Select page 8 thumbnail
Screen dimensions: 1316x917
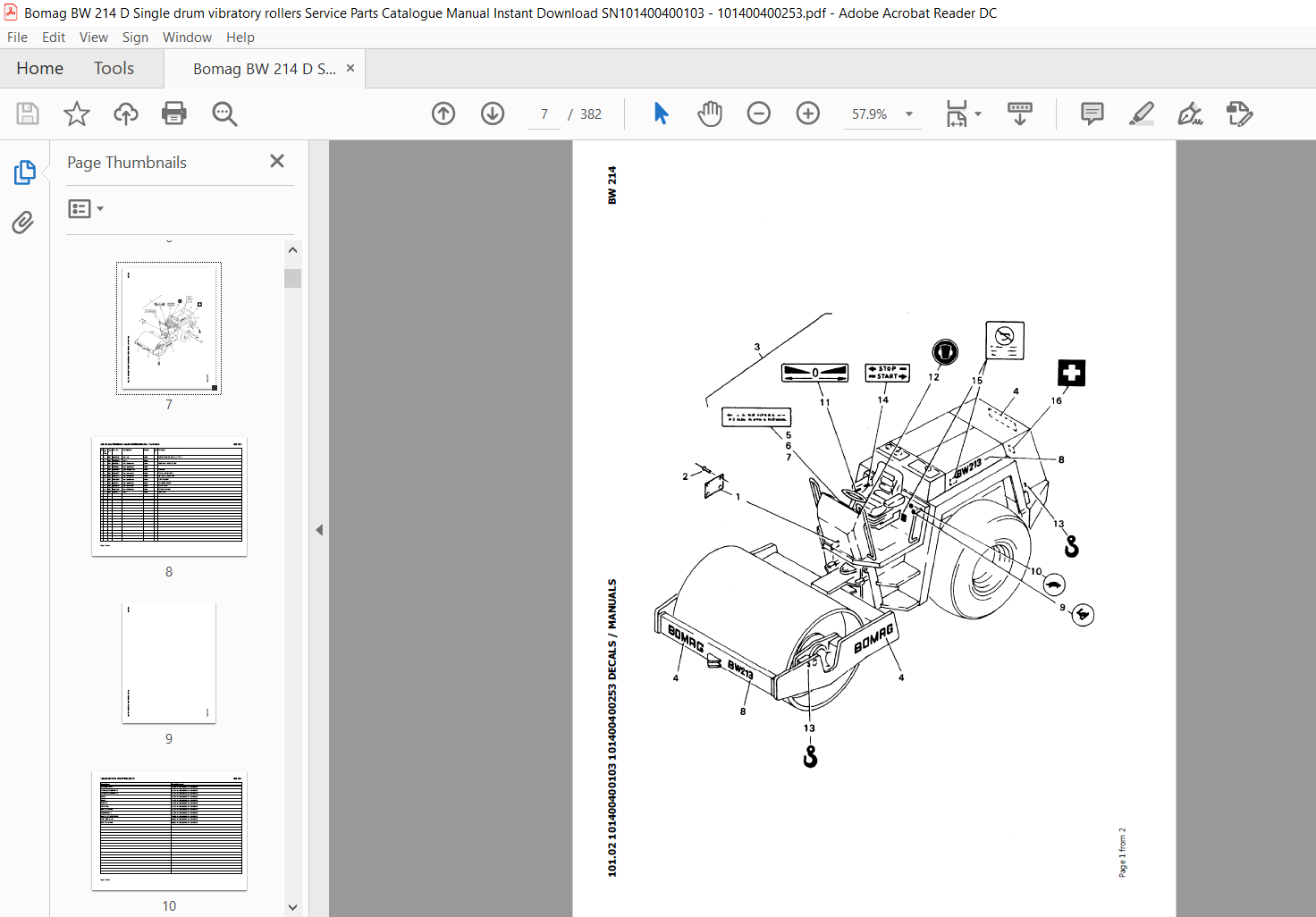(x=169, y=496)
